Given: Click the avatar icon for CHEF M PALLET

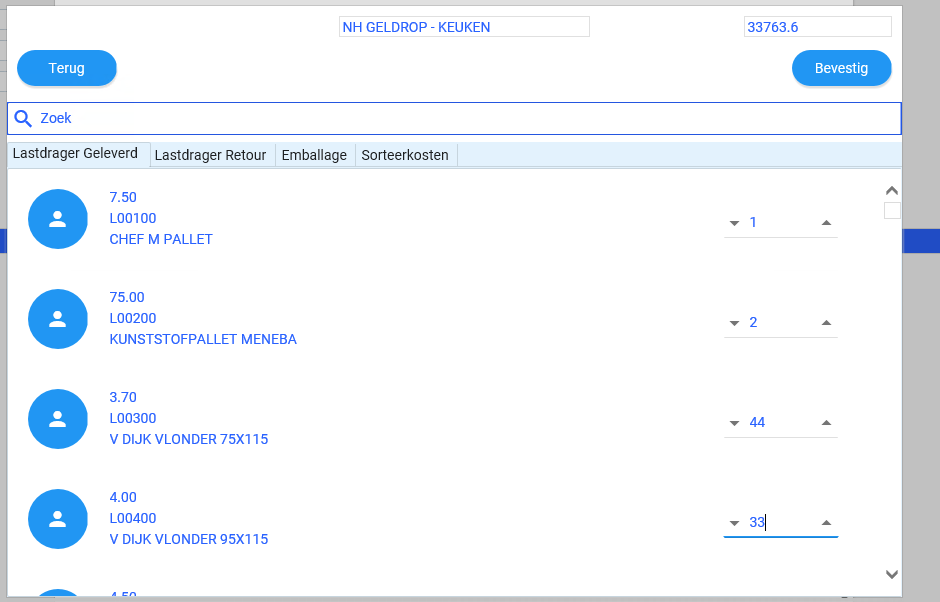Looking at the screenshot, I should coord(57,218).
